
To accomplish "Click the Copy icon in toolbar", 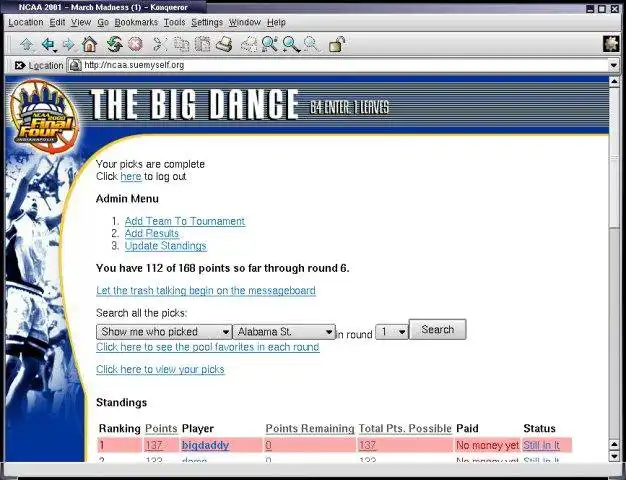I will [x=182, y=44].
